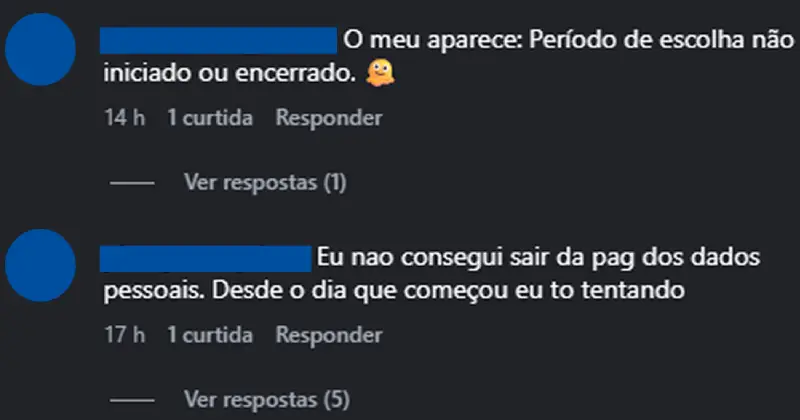Click "Desde o dia que começou" sentence
The height and width of the screenshot is (420, 800).
click(x=300, y=291)
